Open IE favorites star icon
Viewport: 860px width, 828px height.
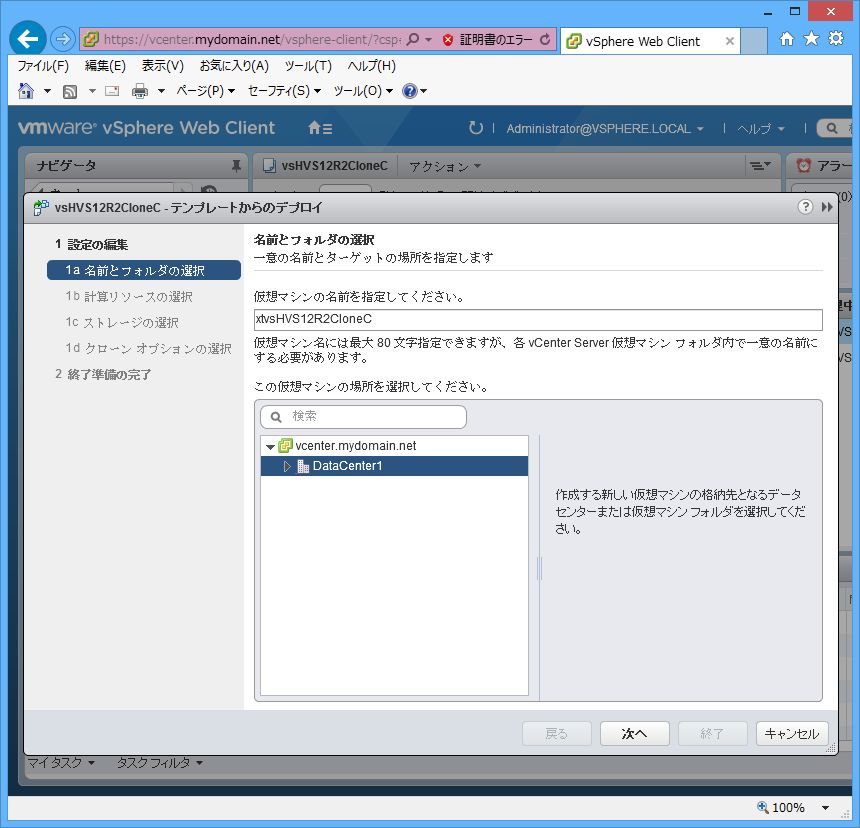pyautogui.click(x=811, y=38)
